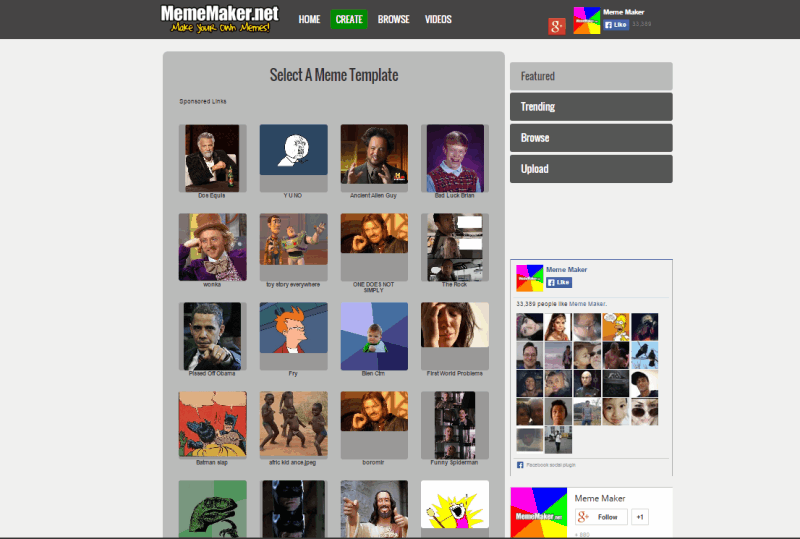Open Meme Maker link in Facebook widget

tap(566, 270)
